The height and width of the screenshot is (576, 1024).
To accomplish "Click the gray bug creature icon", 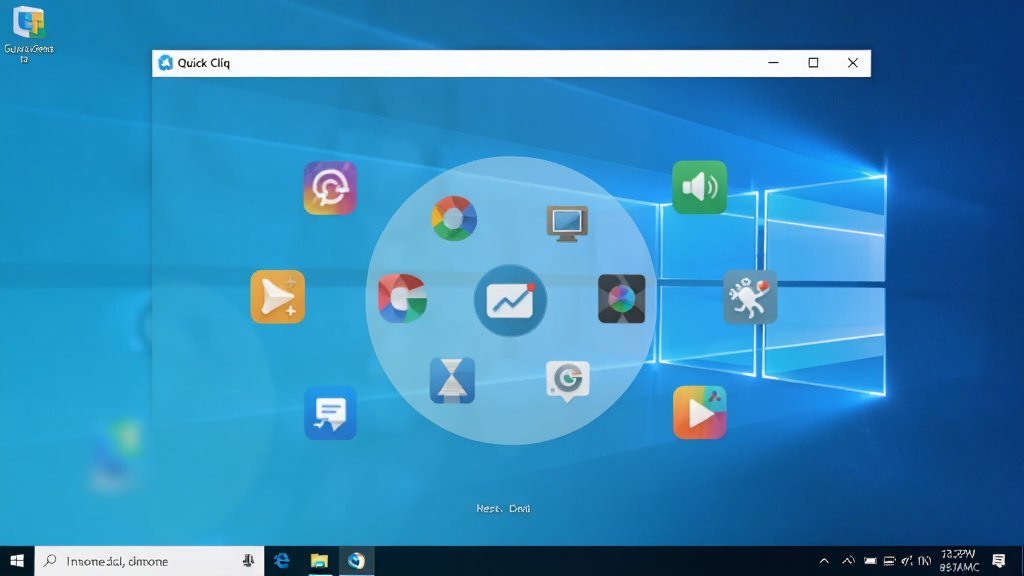I will (750, 297).
